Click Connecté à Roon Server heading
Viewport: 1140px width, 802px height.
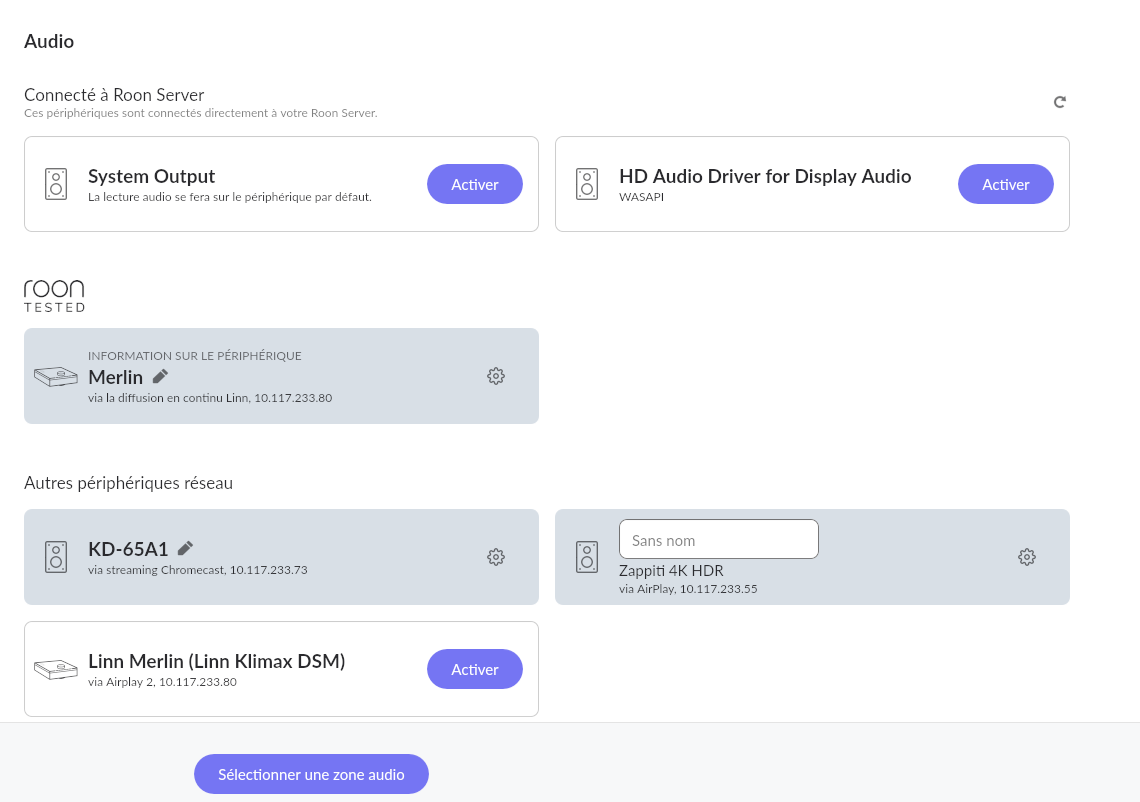pos(114,95)
